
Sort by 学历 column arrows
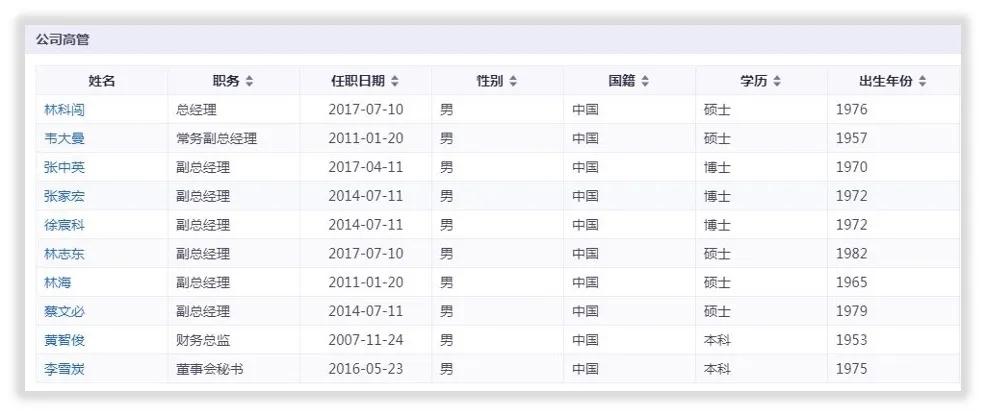777,81
